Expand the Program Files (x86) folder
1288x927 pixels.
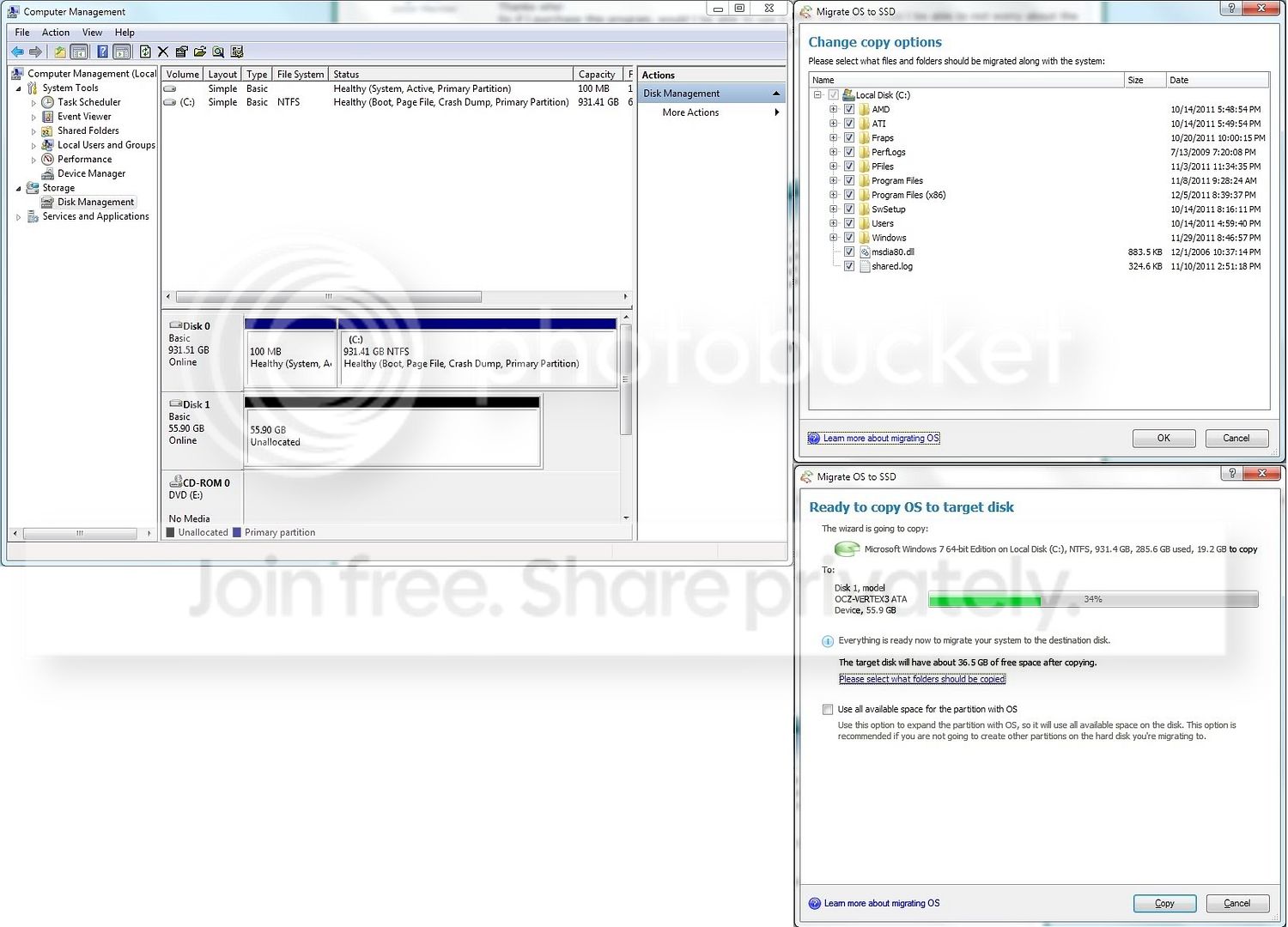point(833,195)
